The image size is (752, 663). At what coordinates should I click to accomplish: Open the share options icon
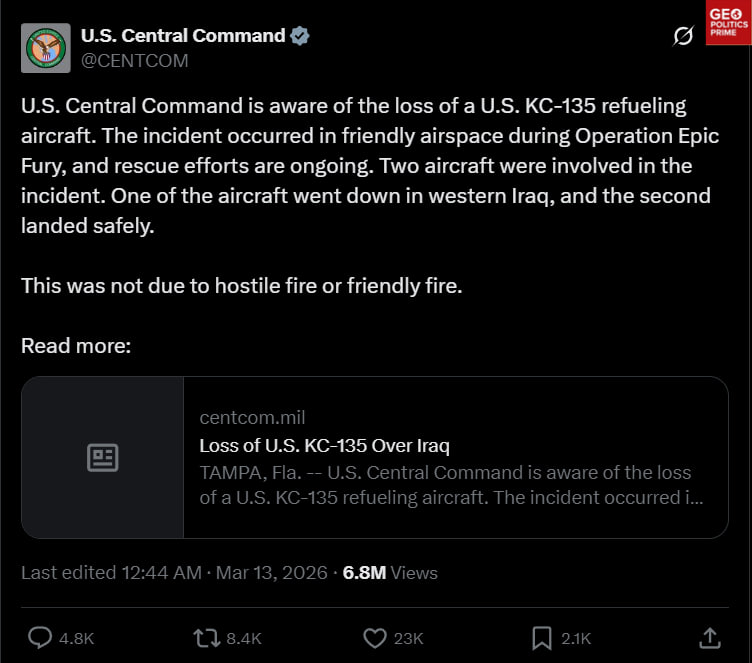pyautogui.click(x=709, y=637)
